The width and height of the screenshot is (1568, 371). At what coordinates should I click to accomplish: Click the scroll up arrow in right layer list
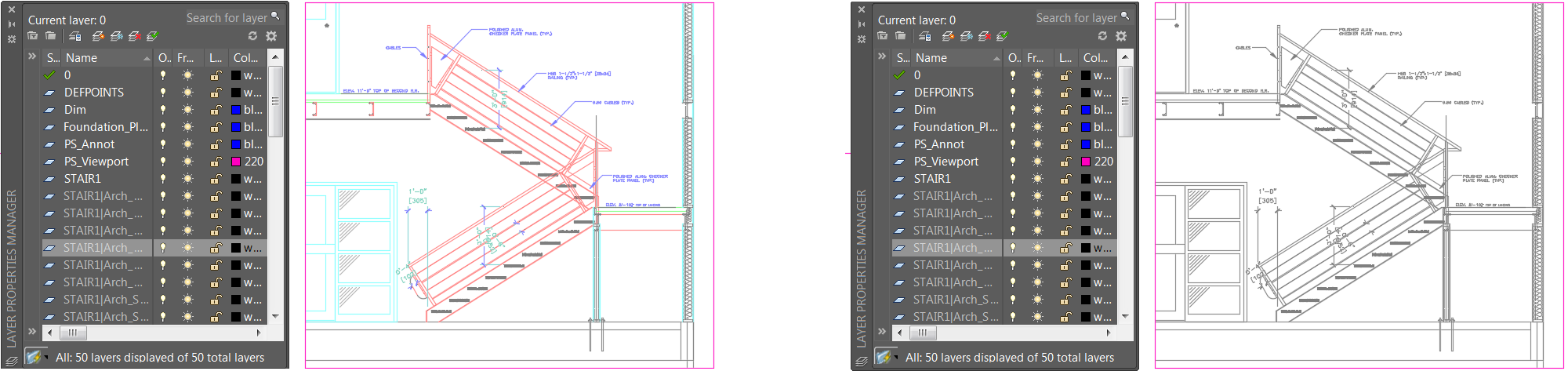coord(1125,57)
